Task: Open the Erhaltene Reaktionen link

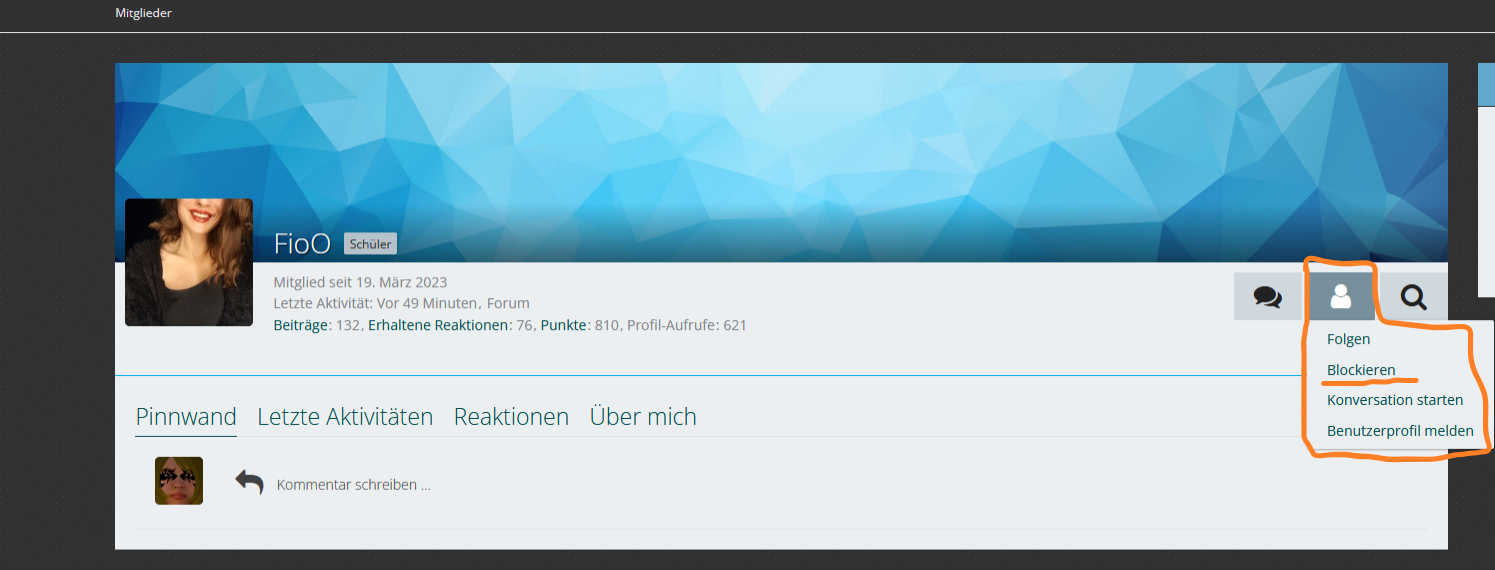Action: tap(438, 325)
